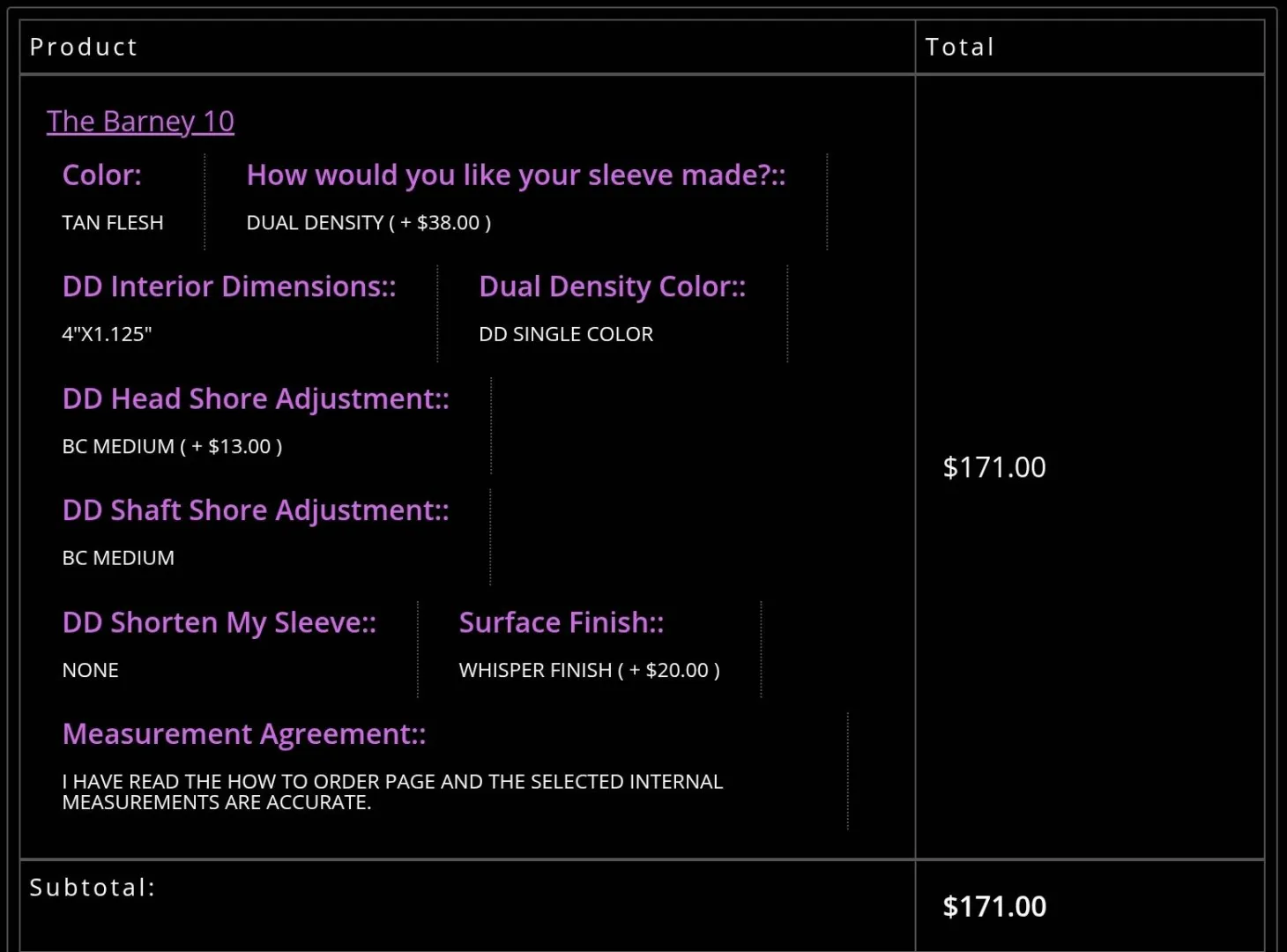Click the Color: option label
The image size is (1287, 952).
click(101, 175)
